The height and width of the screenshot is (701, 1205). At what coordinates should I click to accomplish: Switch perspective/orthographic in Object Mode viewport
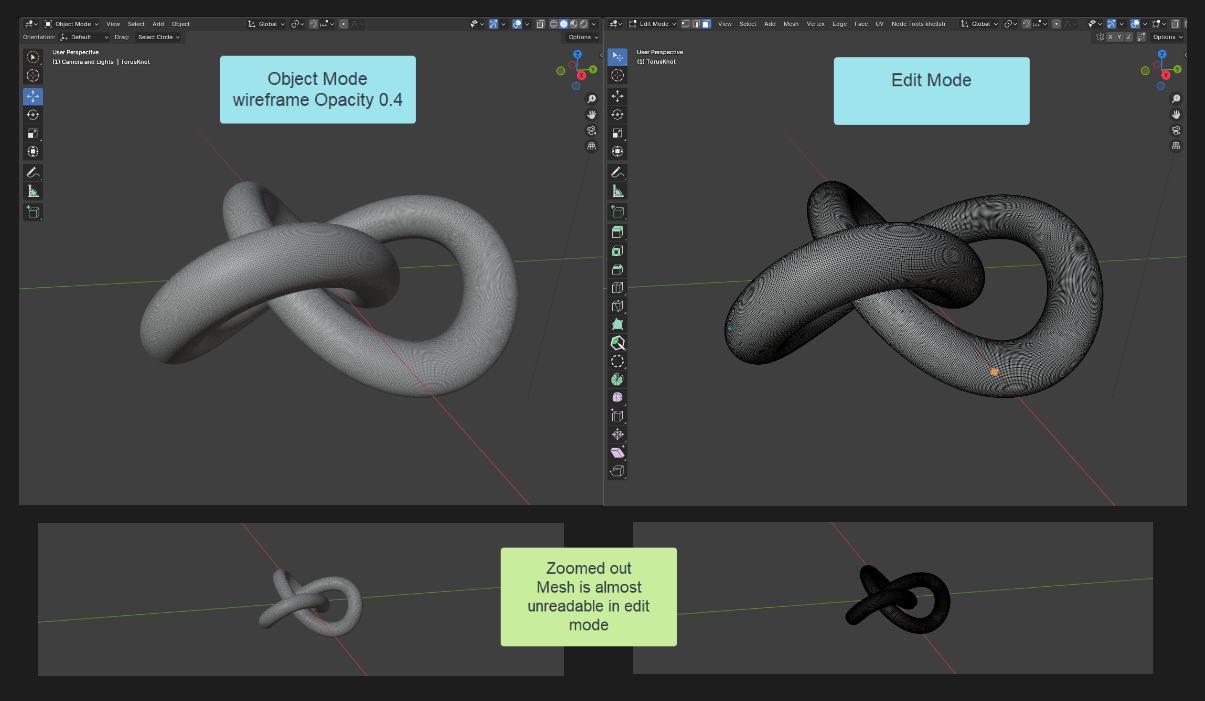(591, 146)
